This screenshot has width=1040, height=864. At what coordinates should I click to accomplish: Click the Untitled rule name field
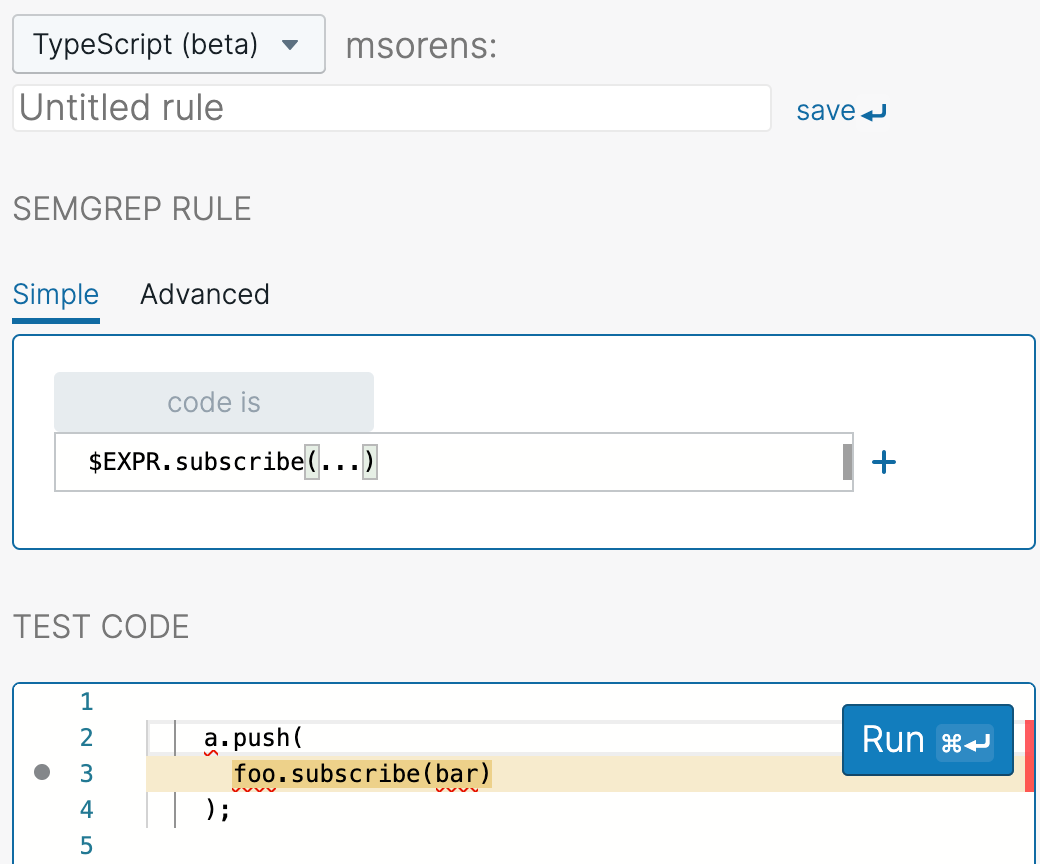[390, 108]
